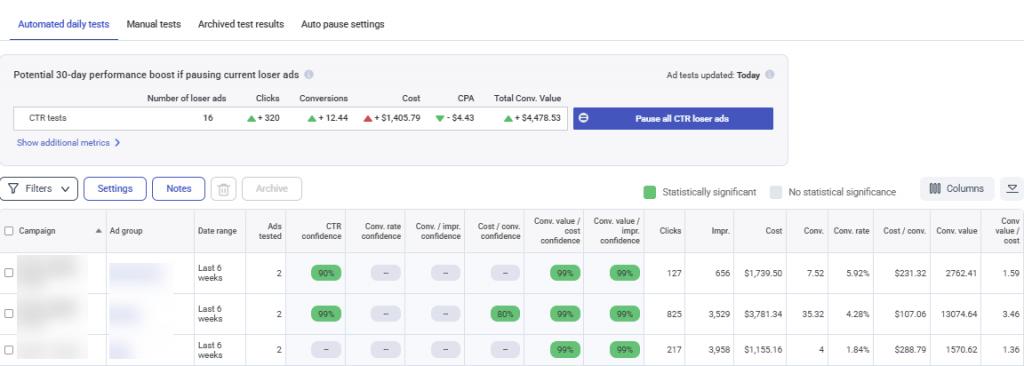This screenshot has width=1024, height=366.
Task: Click Date range column header
Action: (x=217, y=231)
